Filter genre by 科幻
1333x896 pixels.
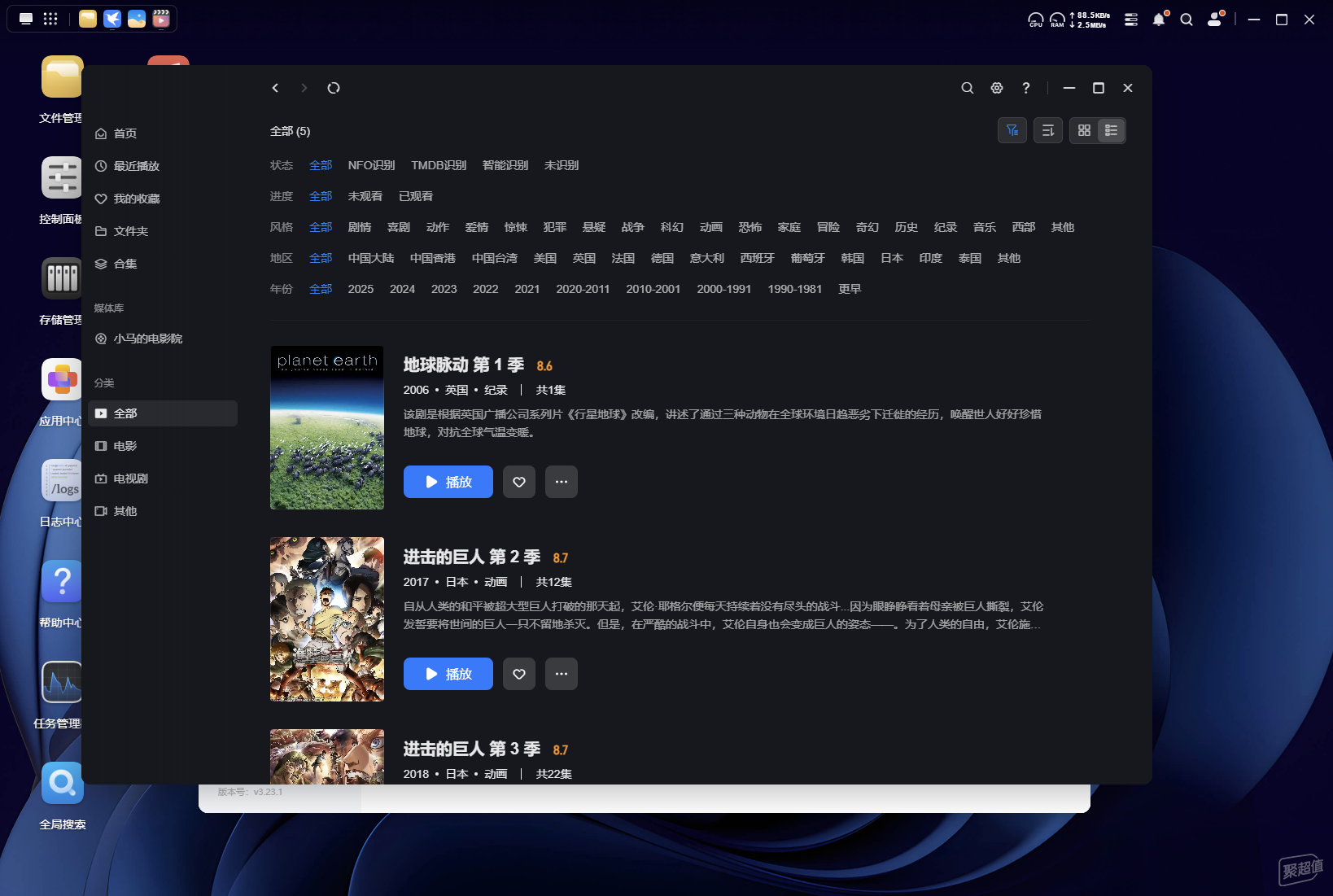pyautogui.click(x=672, y=227)
